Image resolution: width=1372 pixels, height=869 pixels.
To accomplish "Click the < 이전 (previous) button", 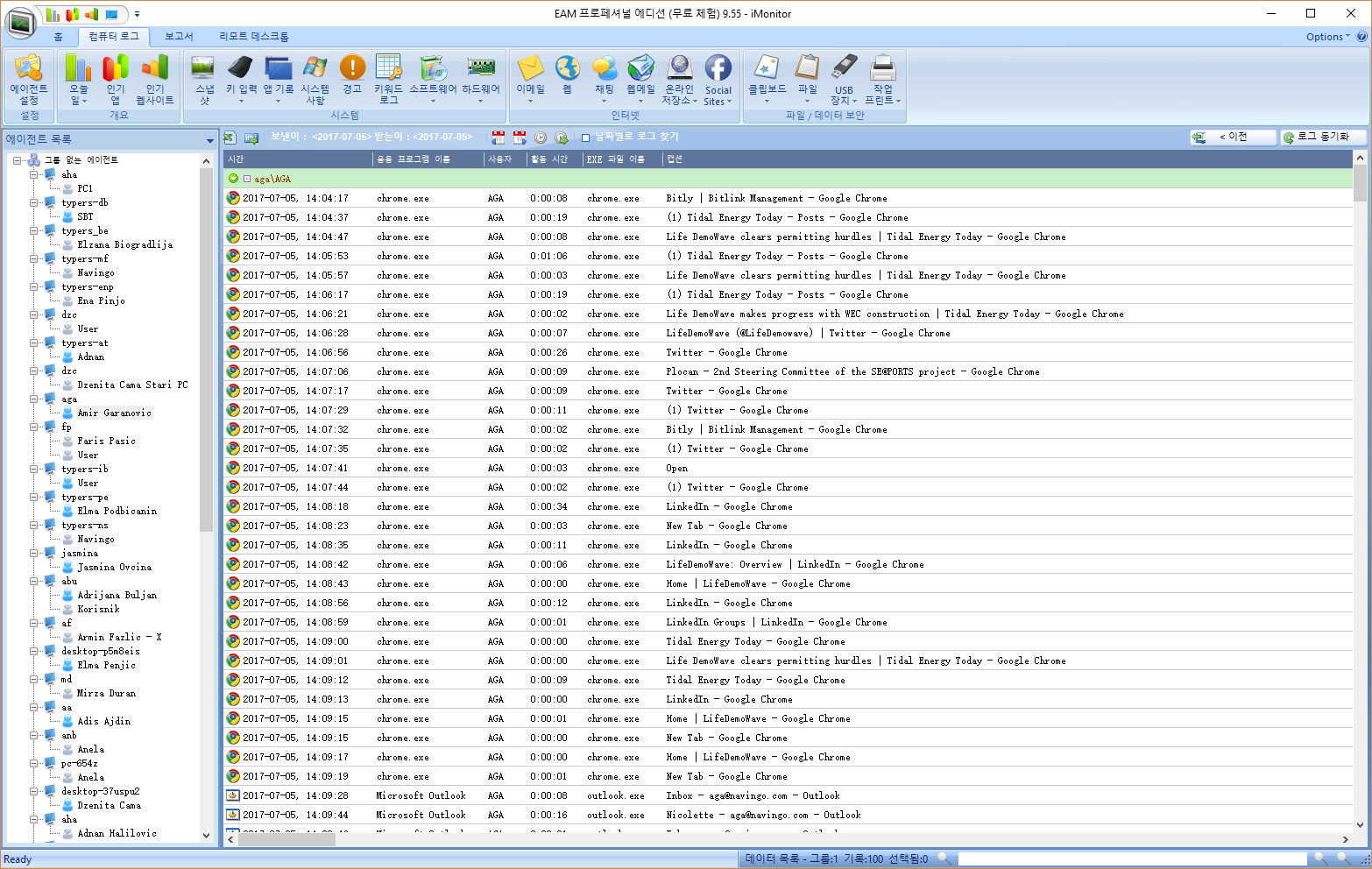I will (x=1233, y=137).
